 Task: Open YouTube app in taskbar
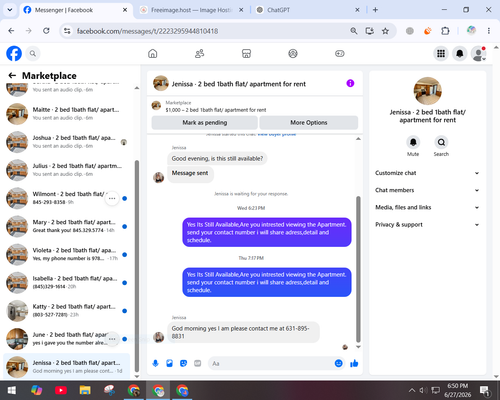coord(61,390)
